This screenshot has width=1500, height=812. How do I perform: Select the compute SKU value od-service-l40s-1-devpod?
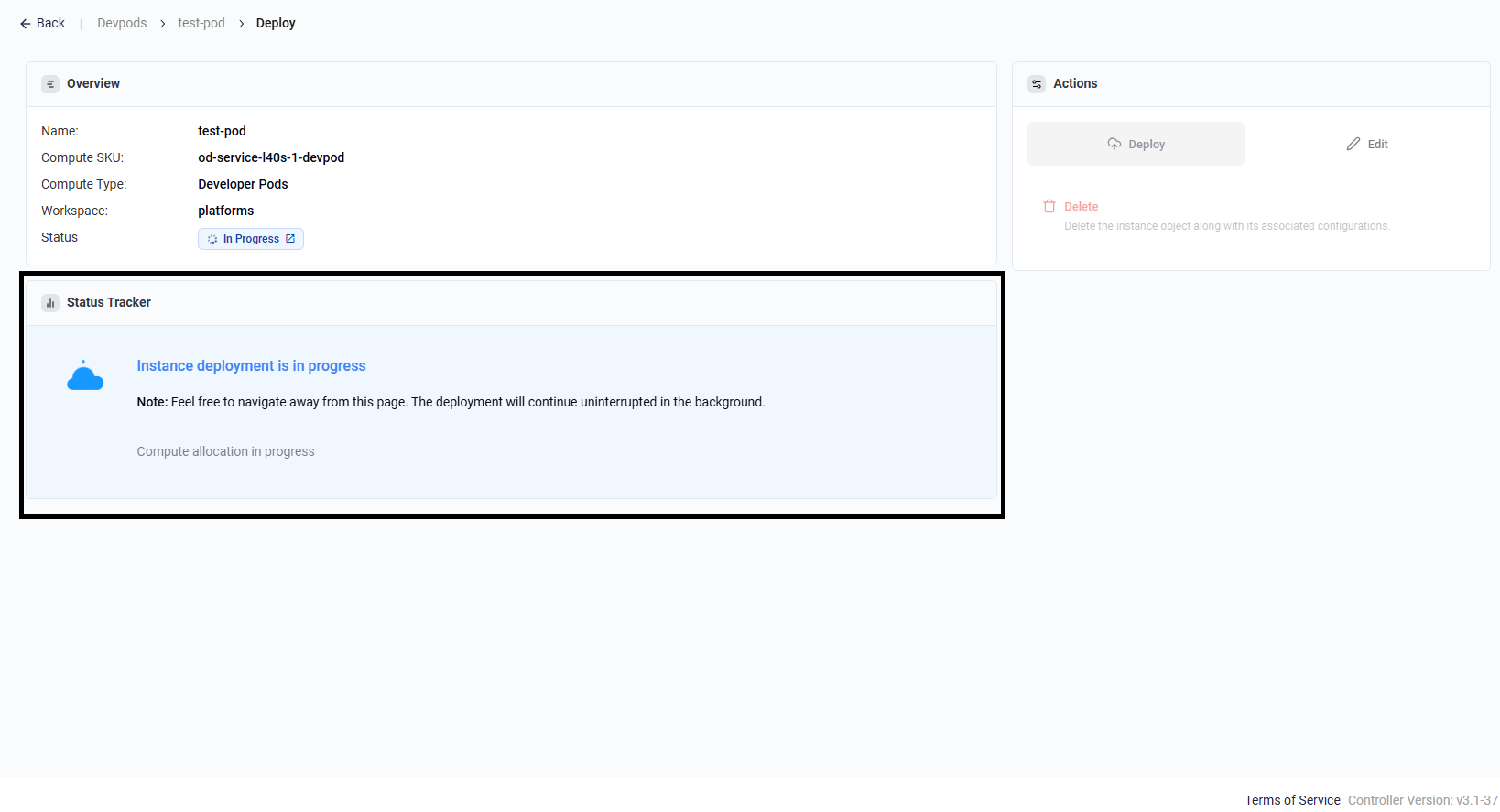click(x=271, y=157)
